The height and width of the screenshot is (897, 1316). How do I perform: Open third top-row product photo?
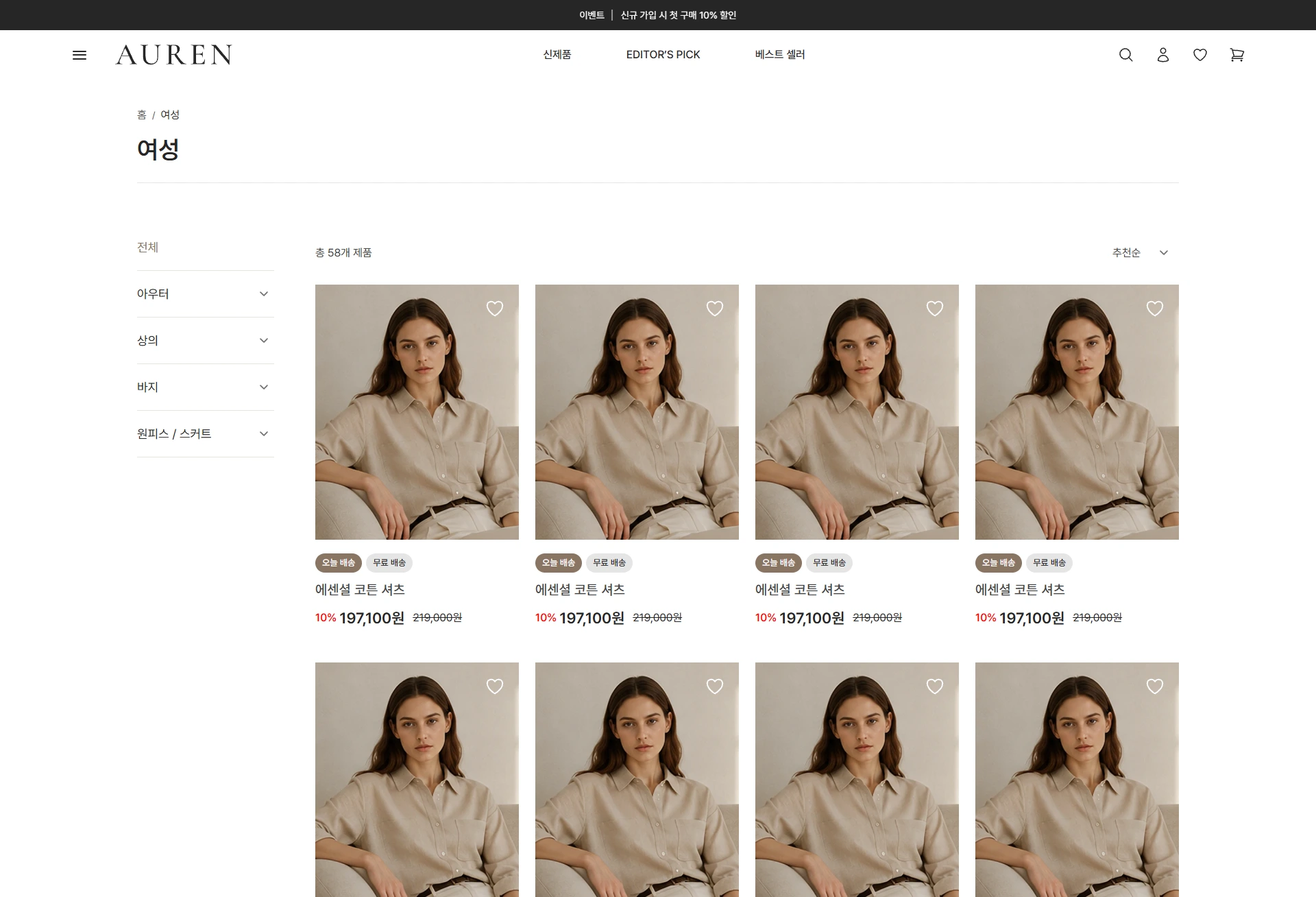pos(857,412)
